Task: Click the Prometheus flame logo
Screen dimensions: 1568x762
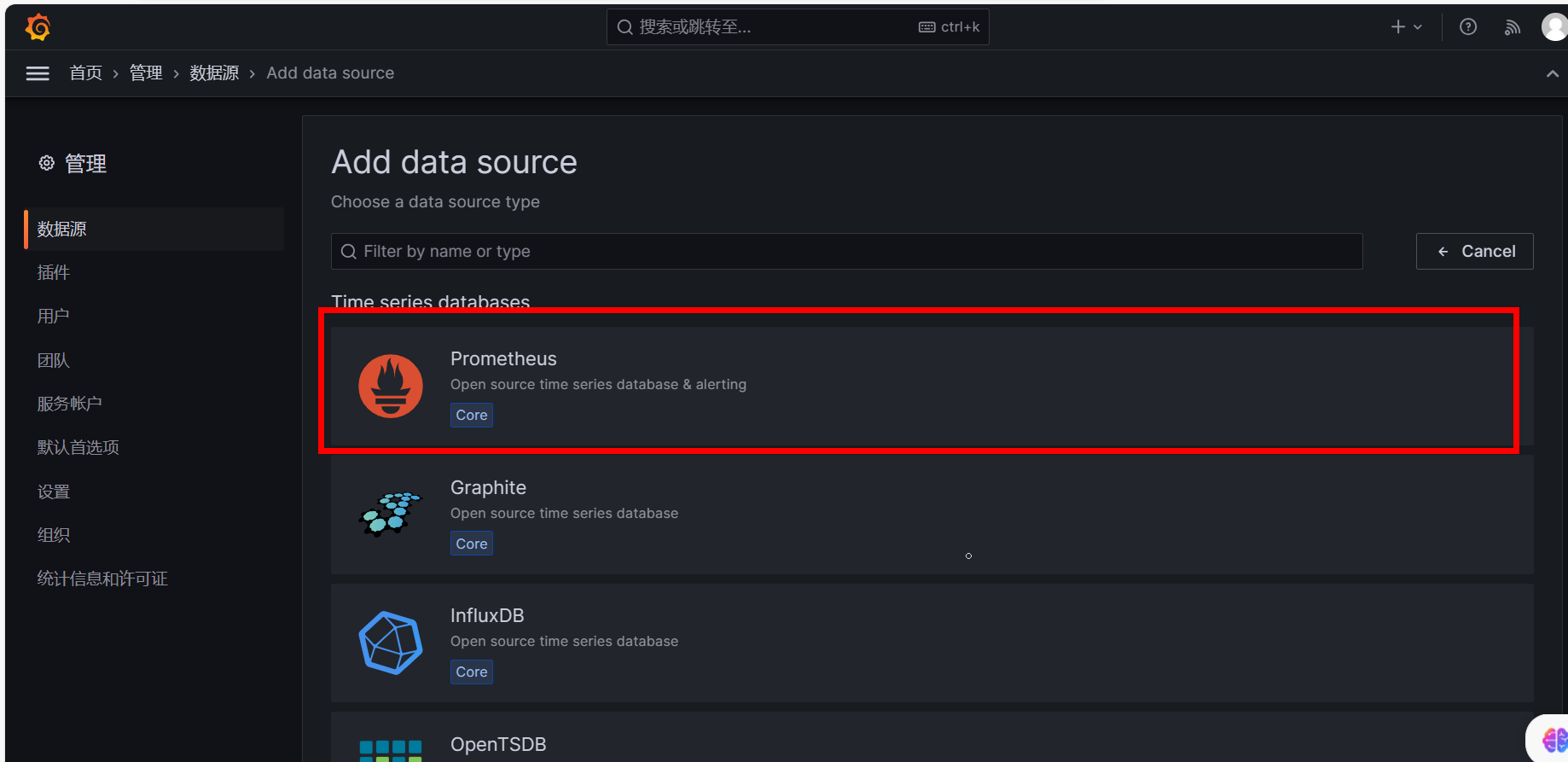Action: pyautogui.click(x=391, y=386)
